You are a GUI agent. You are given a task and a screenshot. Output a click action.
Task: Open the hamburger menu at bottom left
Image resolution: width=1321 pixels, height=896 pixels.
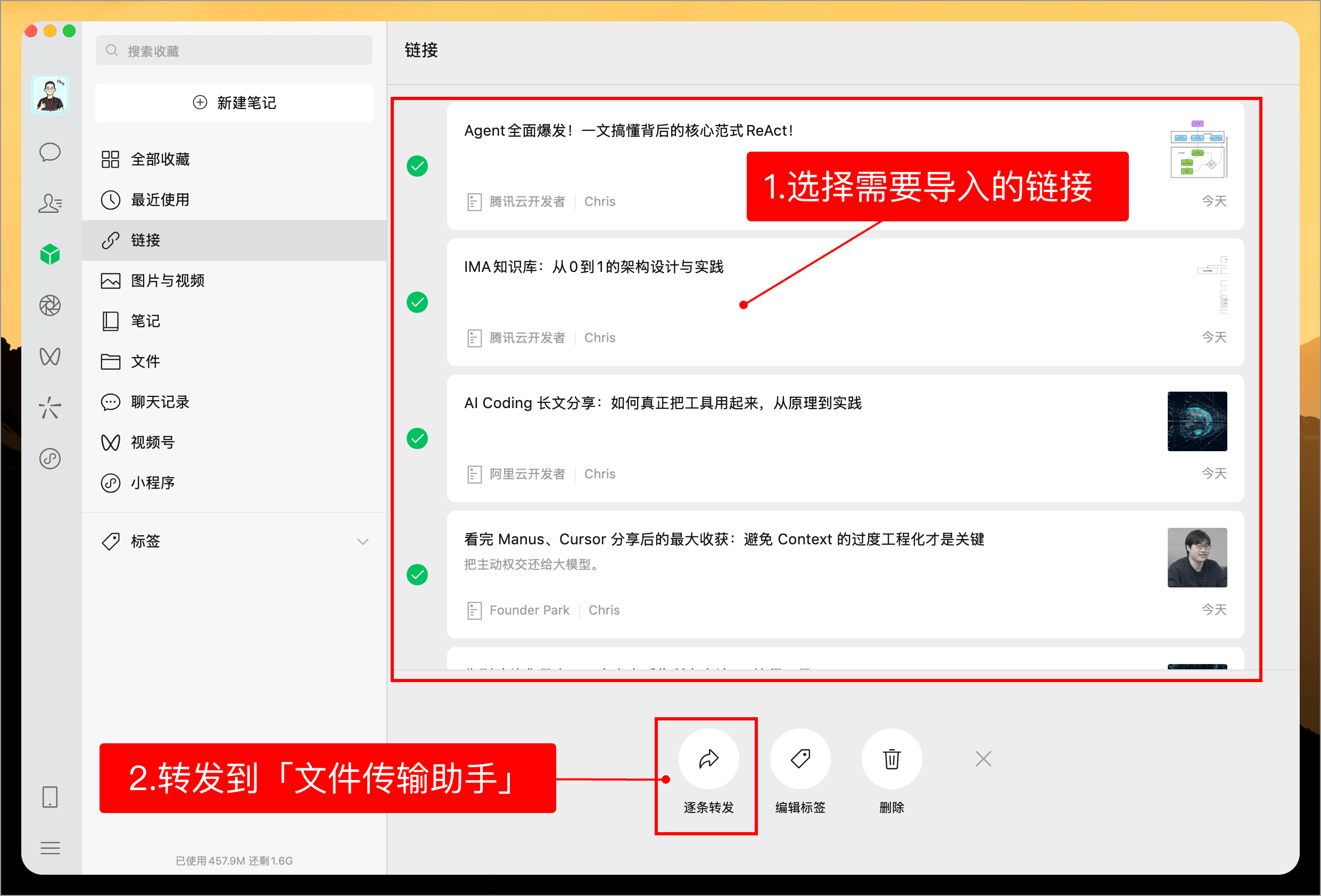pyautogui.click(x=51, y=848)
